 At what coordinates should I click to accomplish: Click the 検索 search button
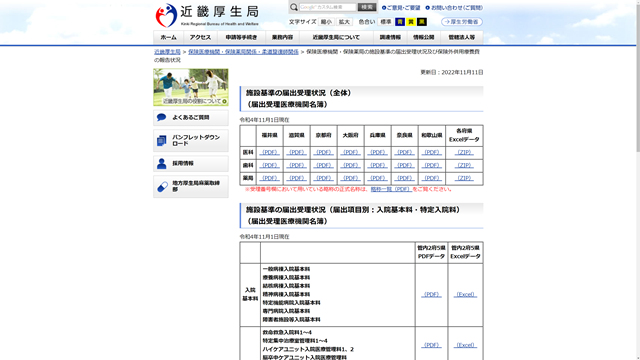pos(367,7)
